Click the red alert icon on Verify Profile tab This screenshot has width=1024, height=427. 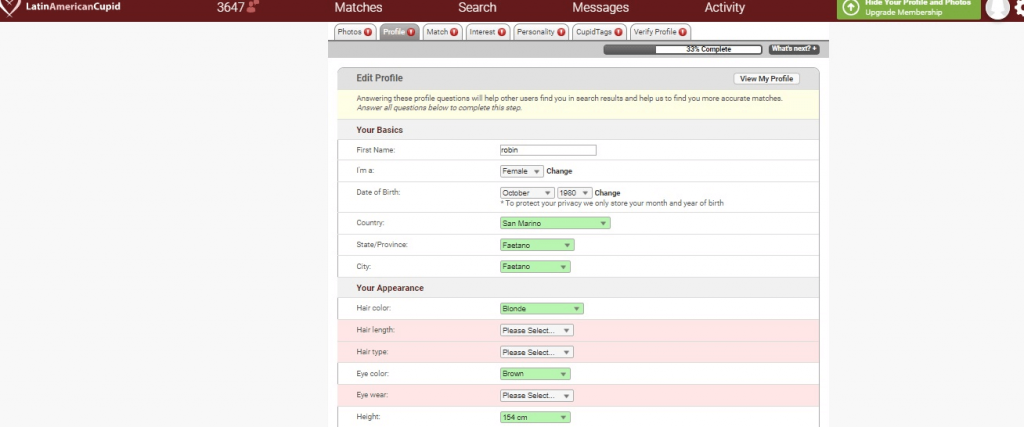coord(684,32)
